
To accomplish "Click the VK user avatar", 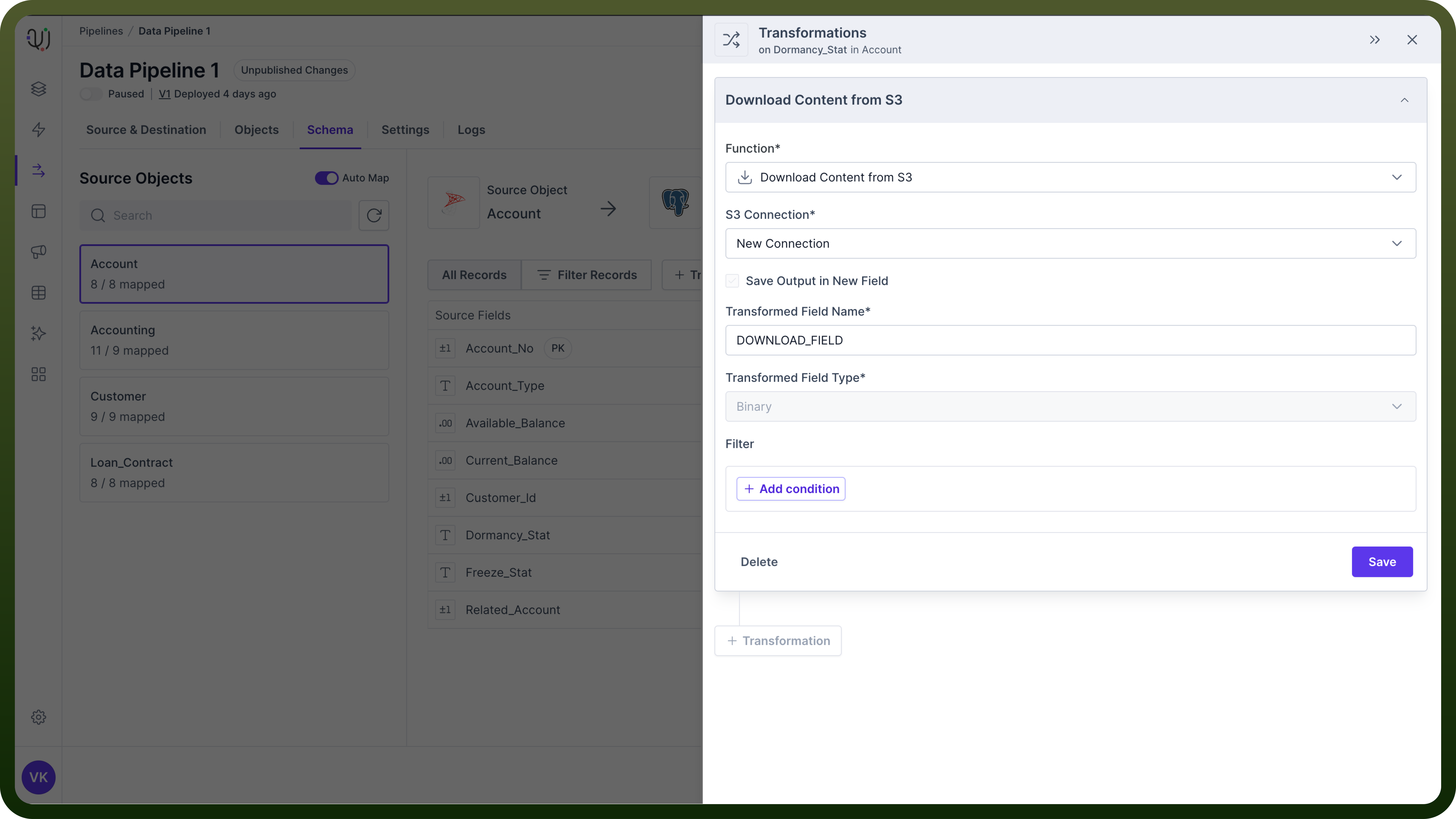I will tap(38, 777).
